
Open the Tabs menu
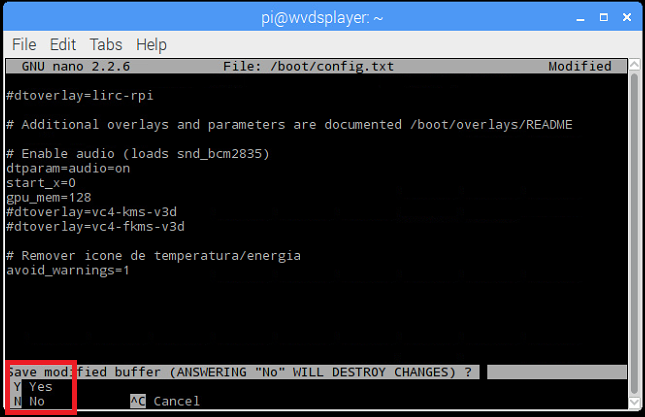(x=106, y=44)
